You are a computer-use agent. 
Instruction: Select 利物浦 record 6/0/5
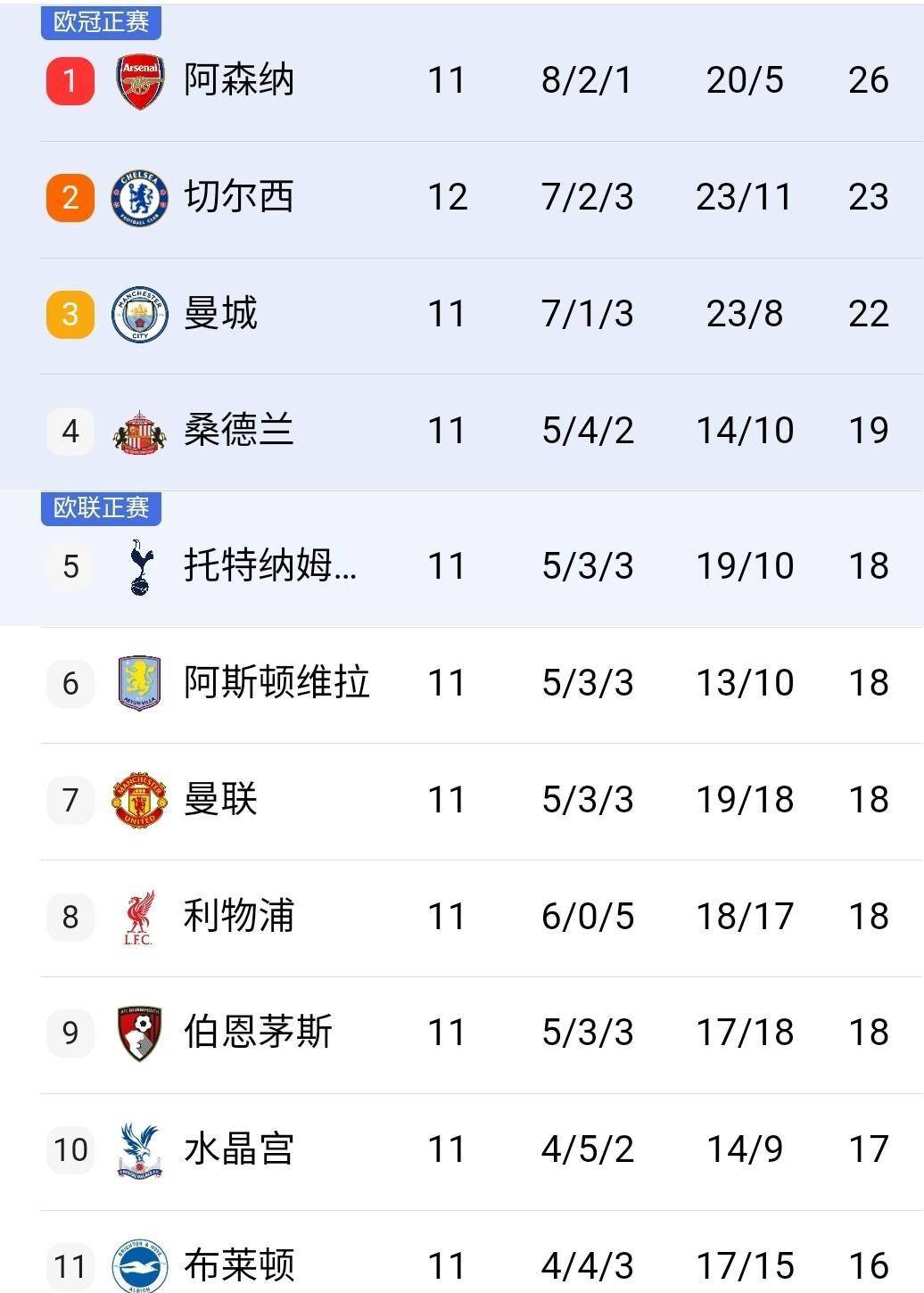coord(588,917)
